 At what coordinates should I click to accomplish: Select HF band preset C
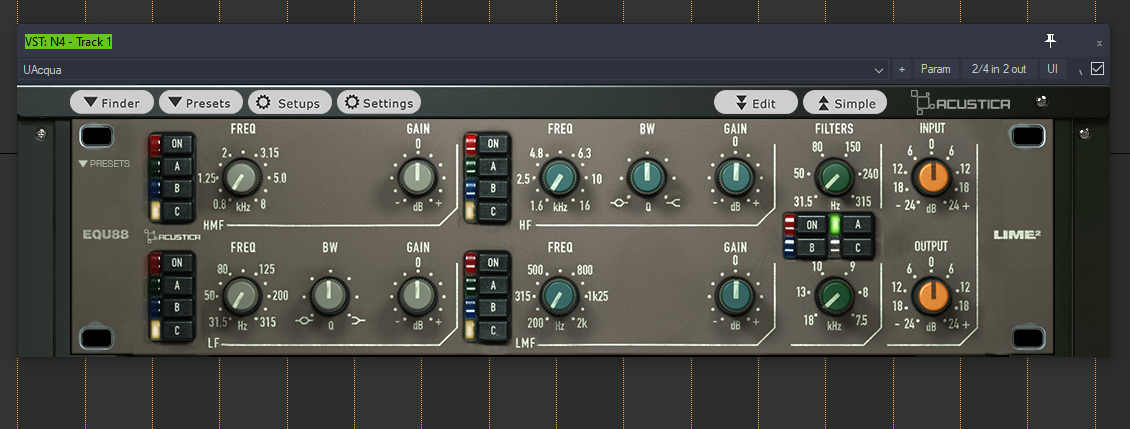point(494,211)
